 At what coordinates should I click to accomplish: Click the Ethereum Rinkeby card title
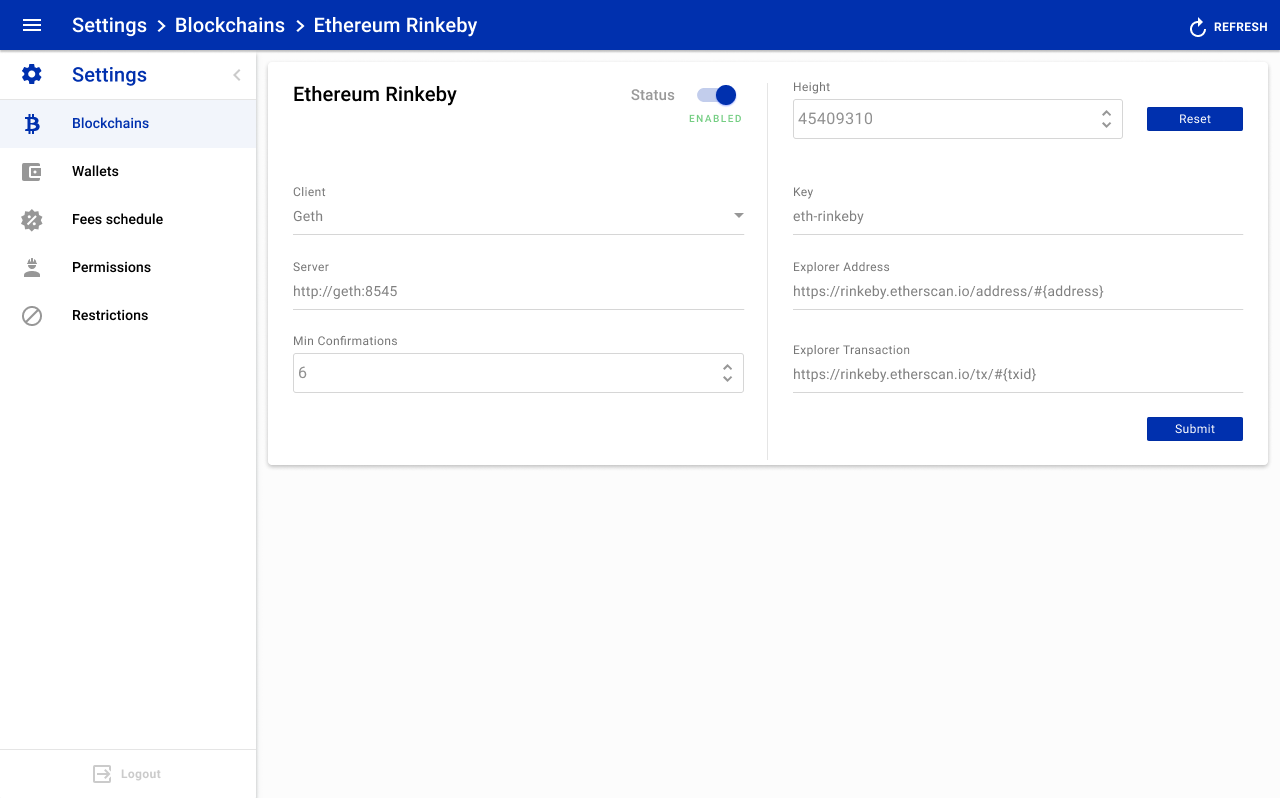pyautogui.click(x=375, y=95)
